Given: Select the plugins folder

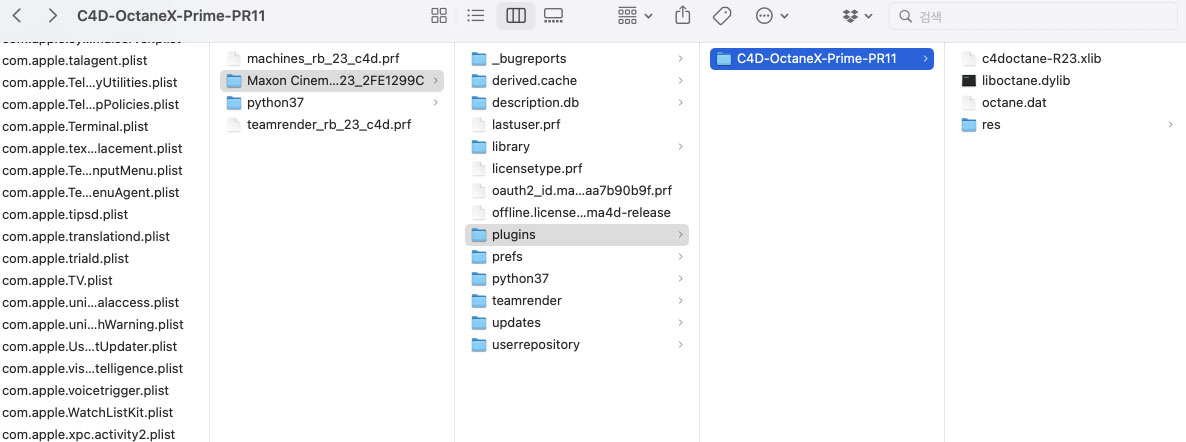Looking at the screenshot, I should [576, 235].
